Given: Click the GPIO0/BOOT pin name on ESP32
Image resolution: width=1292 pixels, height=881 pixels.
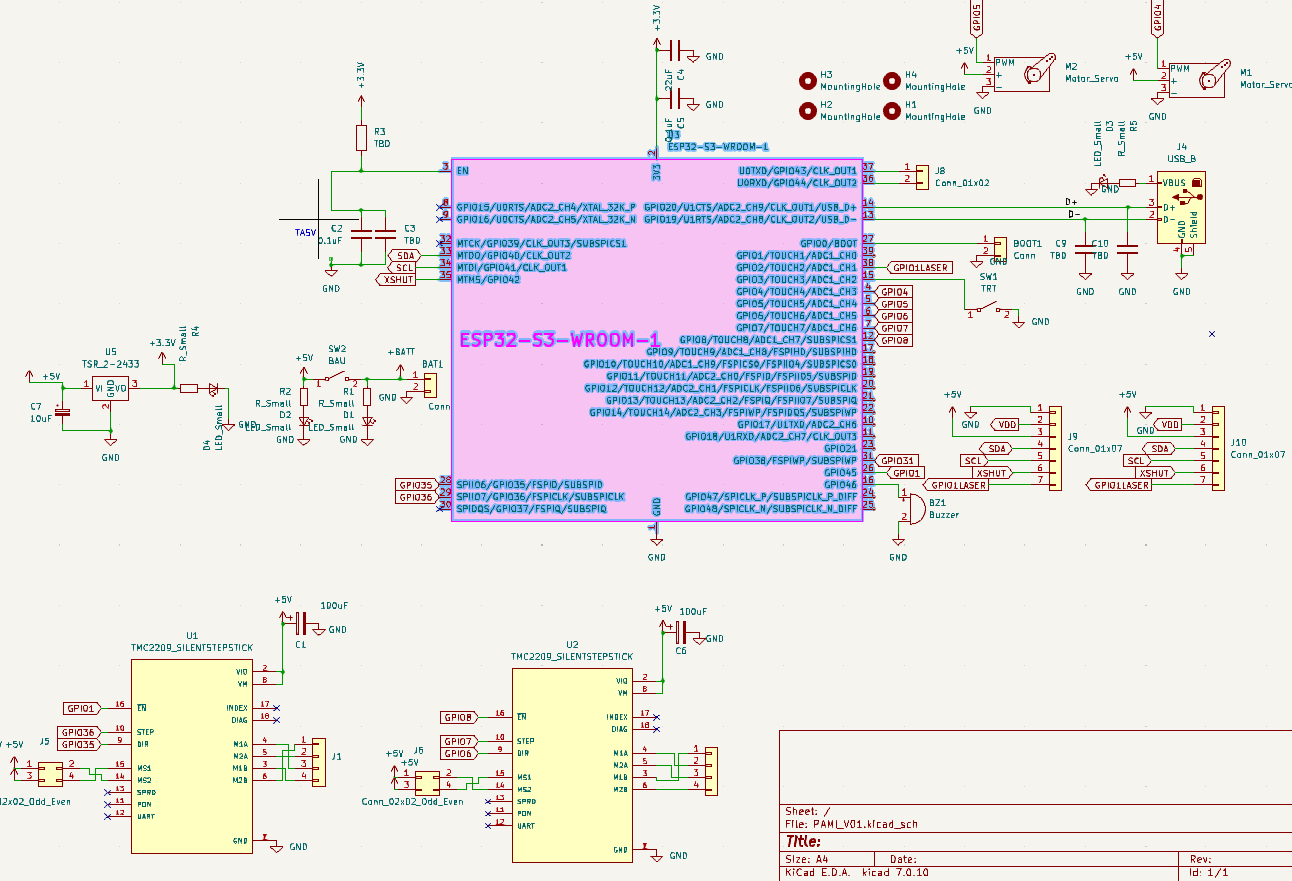Looking at the screenshot, I should point(828,243).
